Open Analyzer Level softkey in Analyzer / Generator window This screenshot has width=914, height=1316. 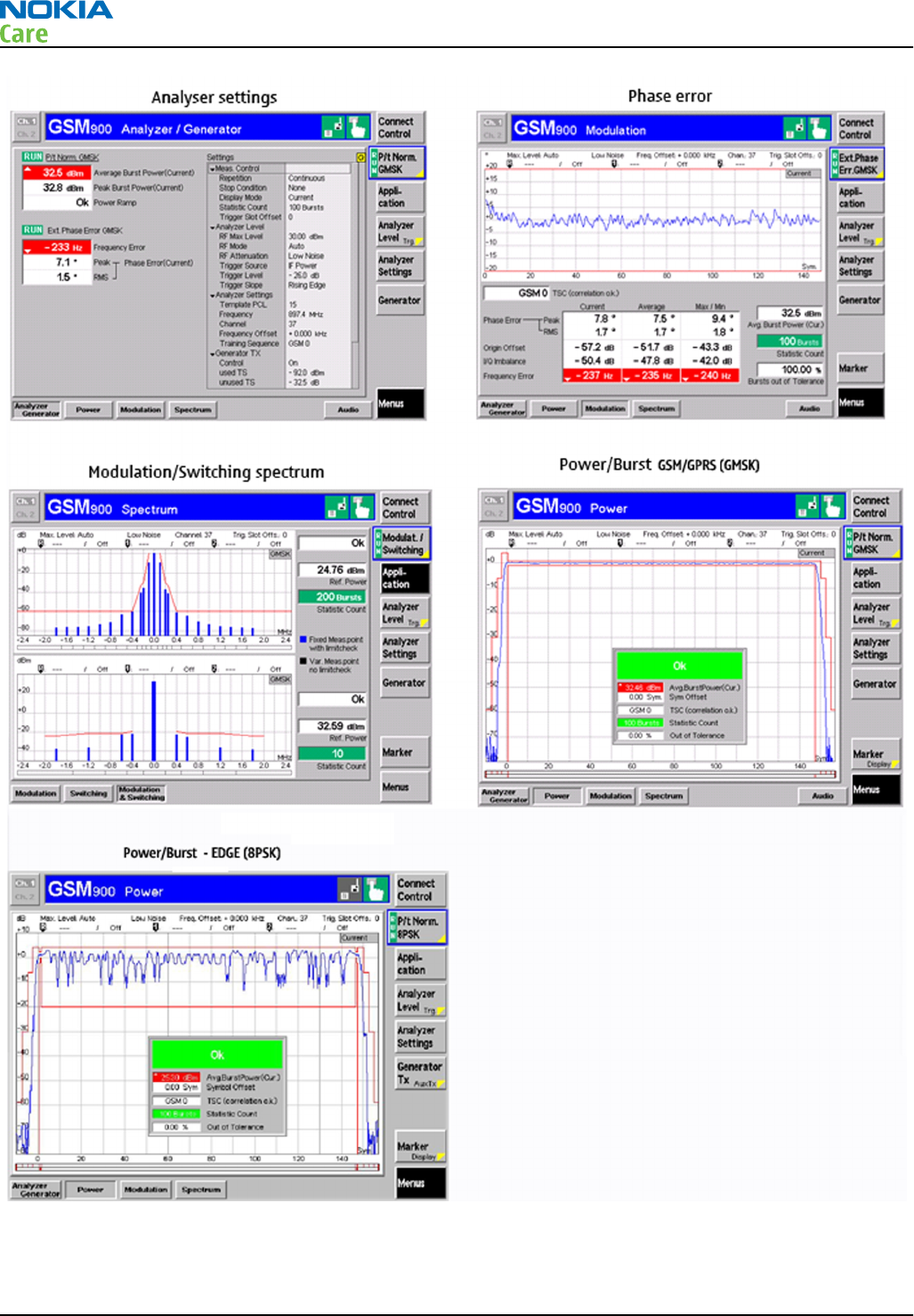point(400,231)
